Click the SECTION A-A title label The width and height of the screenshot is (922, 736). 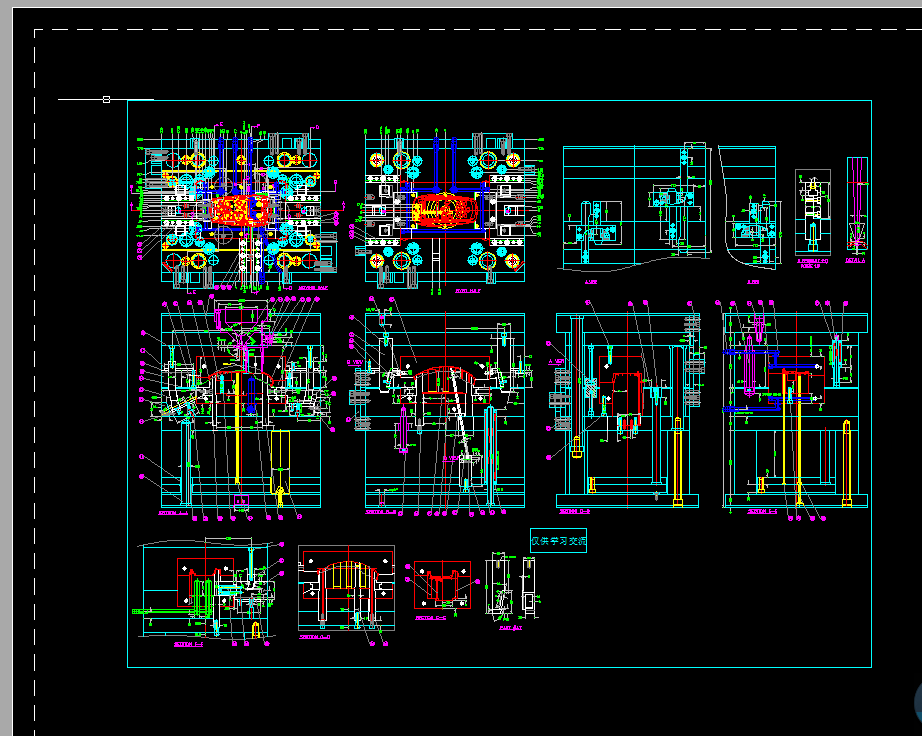(171, 513)
